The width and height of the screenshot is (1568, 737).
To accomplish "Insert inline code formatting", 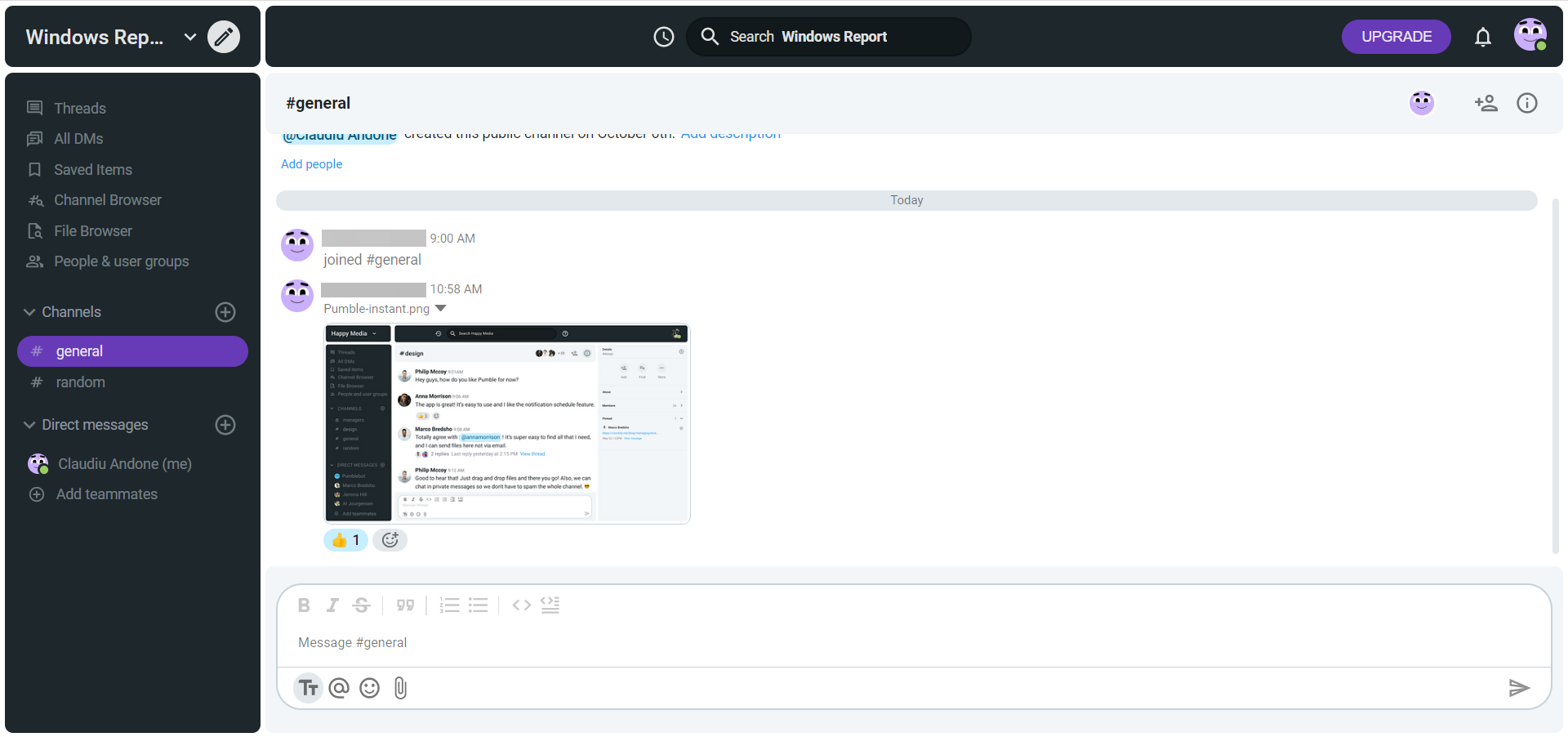I will point(522,605).
